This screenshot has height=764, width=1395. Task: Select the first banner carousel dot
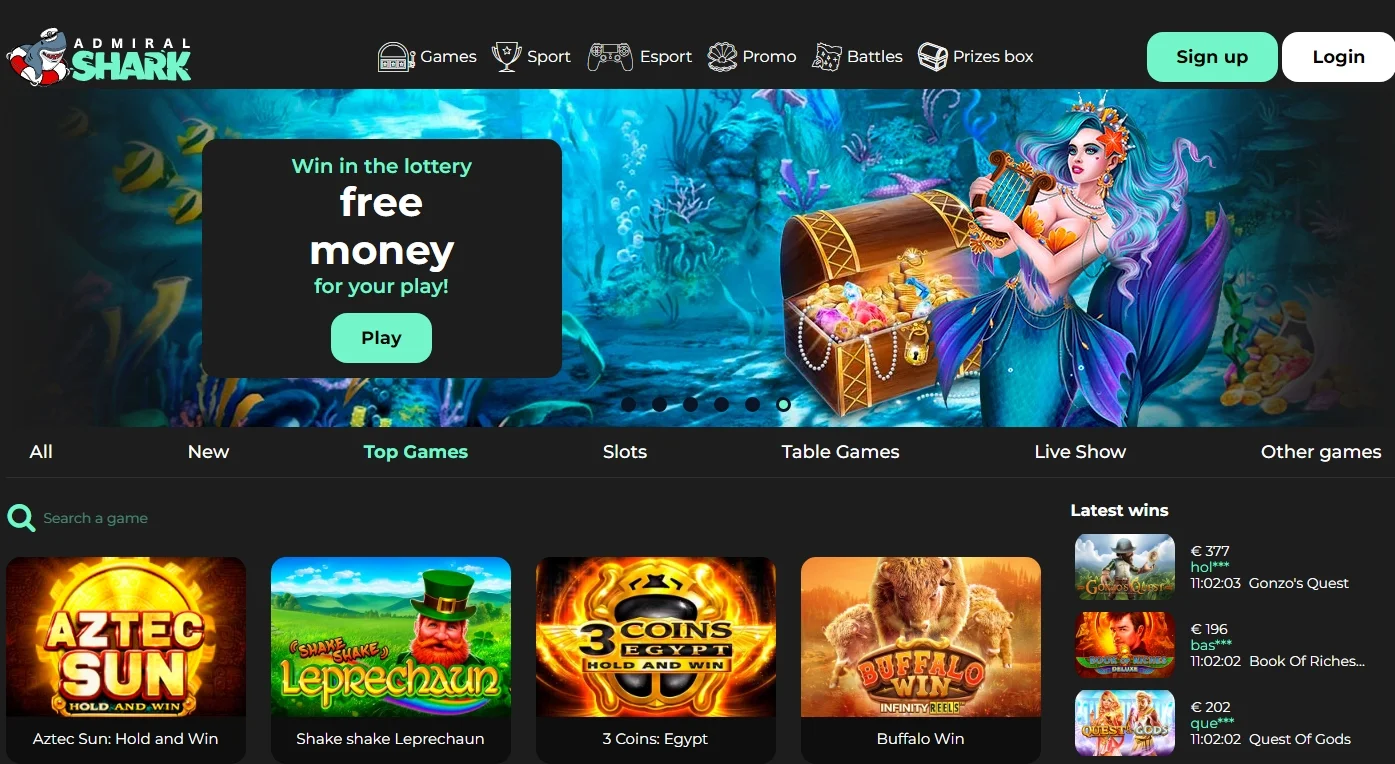click(628, 404)
